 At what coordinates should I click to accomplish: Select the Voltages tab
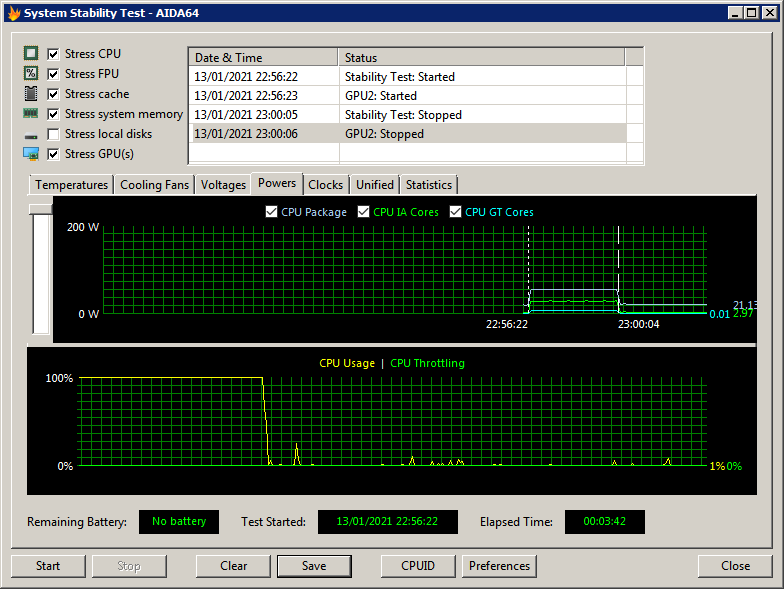pyautogui.click(x=223, y=184)
